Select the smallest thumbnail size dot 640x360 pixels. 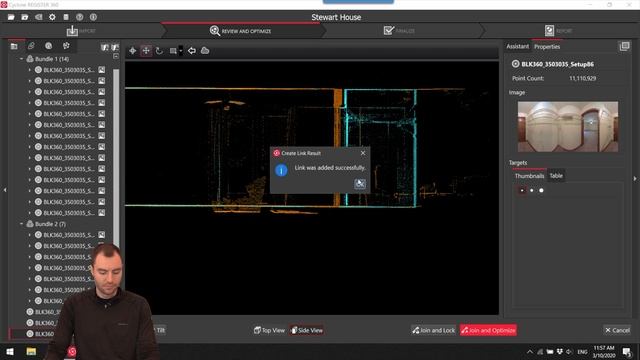(522, 190)
